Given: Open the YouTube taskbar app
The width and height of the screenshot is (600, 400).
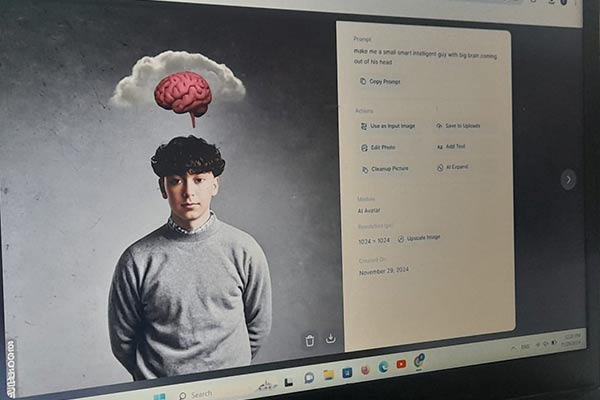Looking at the screenshot, I should pos(401,364).
